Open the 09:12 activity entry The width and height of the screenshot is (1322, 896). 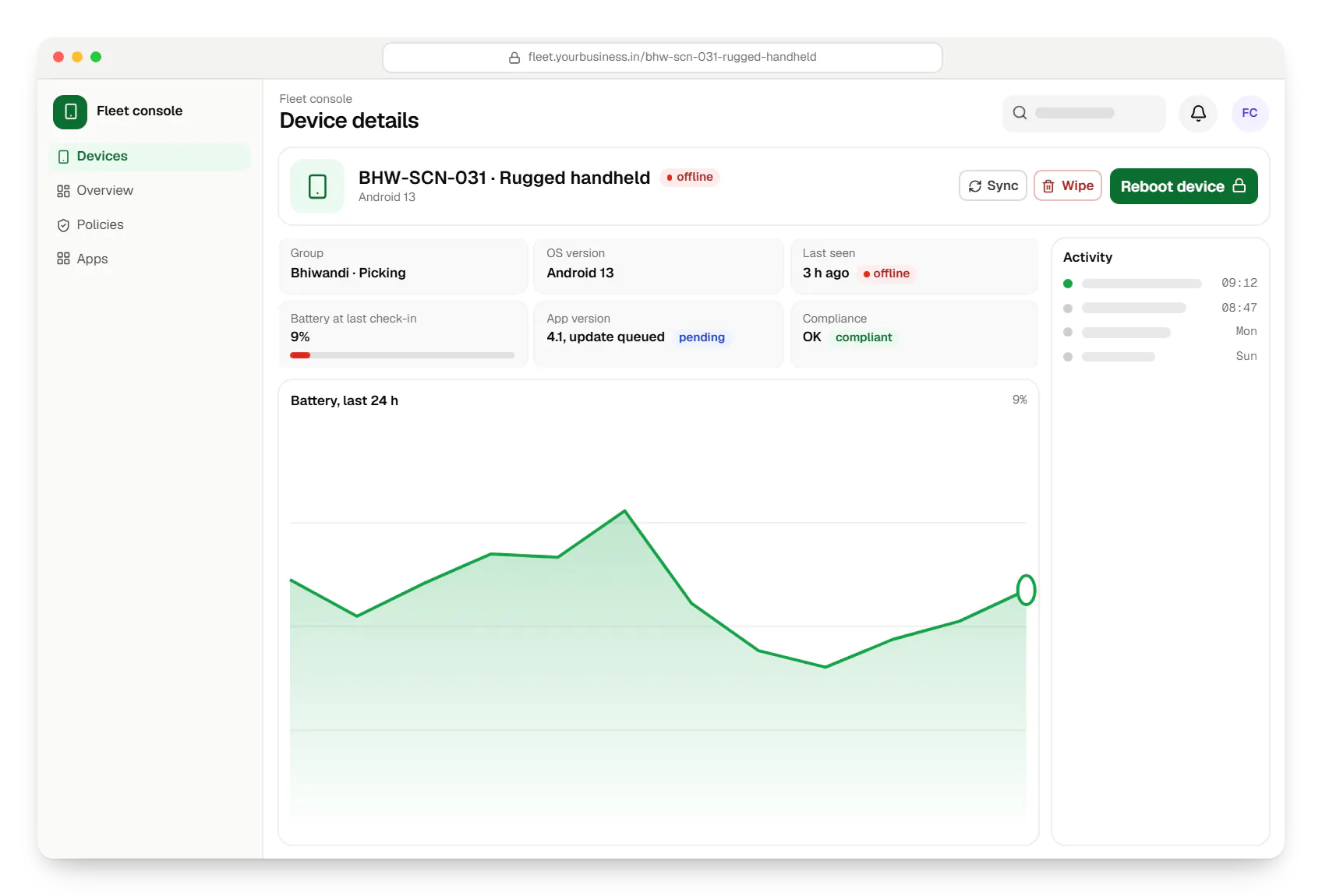1160,284
